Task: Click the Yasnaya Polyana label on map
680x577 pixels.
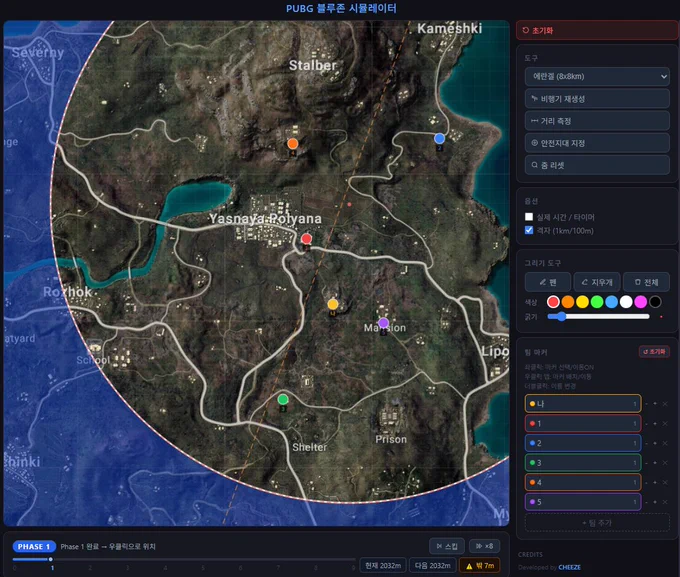Action: click(265, 219)
